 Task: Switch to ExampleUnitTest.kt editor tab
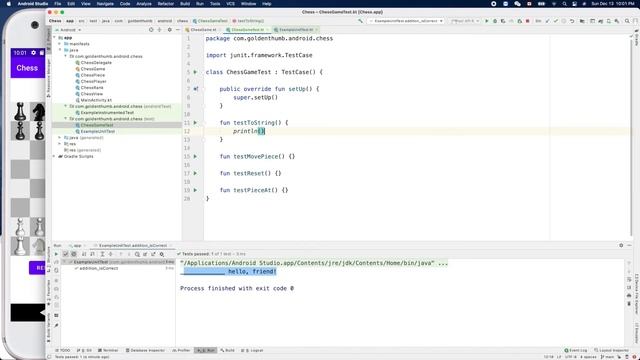coord(296,30)
